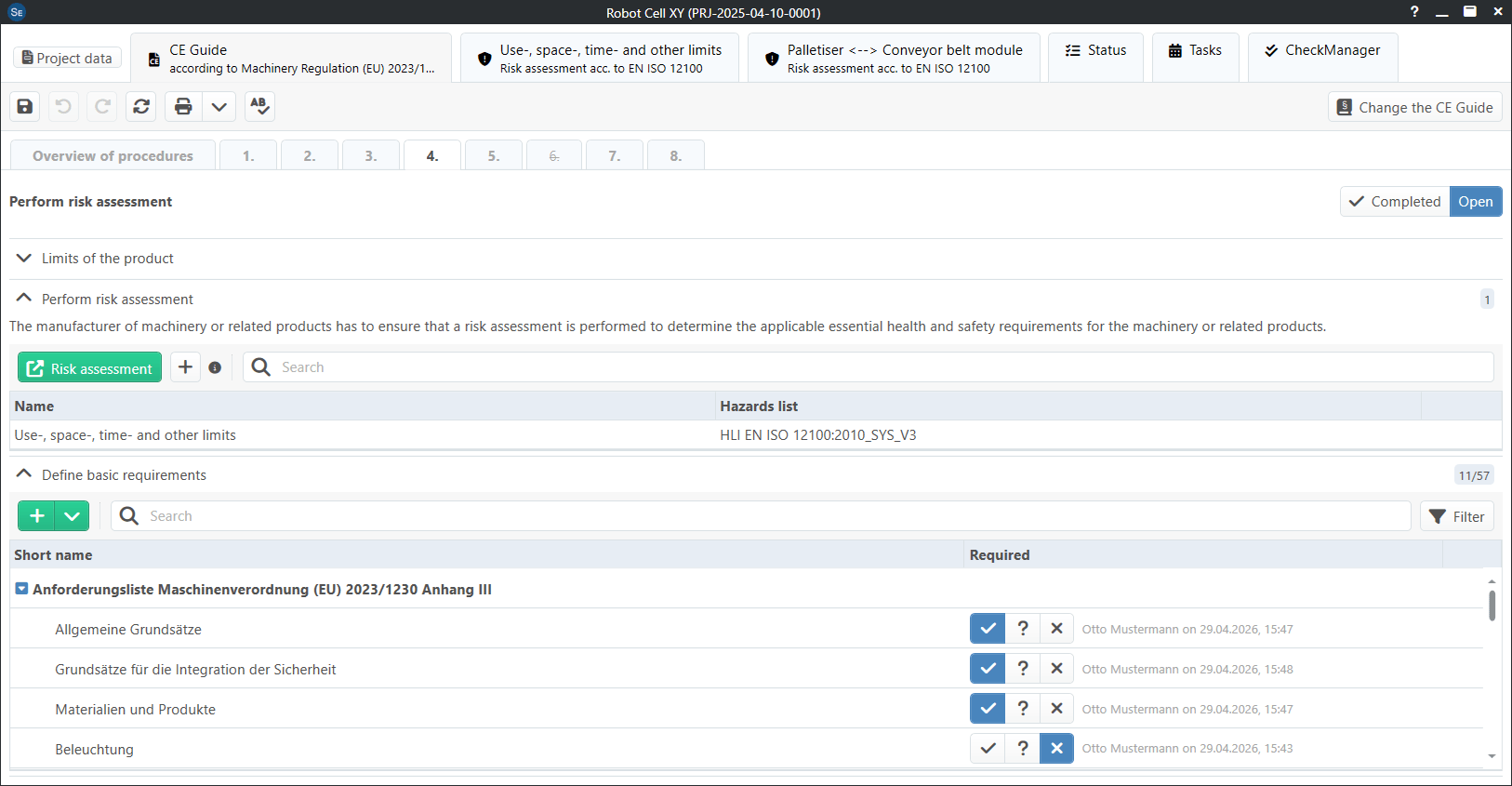The image size is (1512, 786).
Task: Toggle required check for Grundsätze für die Integration
Action: pos(988,669)
